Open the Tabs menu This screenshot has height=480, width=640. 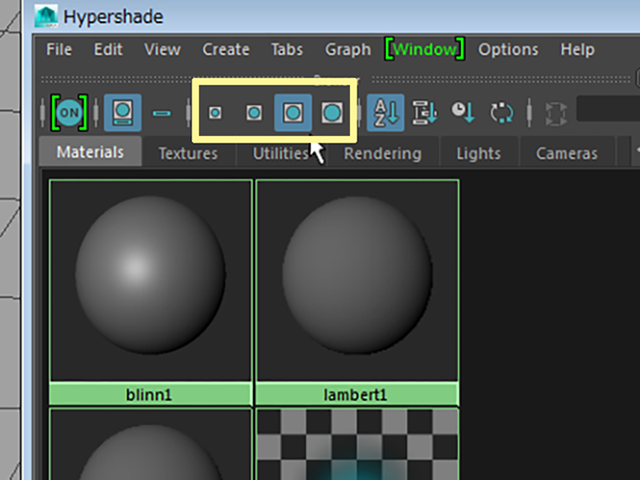287,50
